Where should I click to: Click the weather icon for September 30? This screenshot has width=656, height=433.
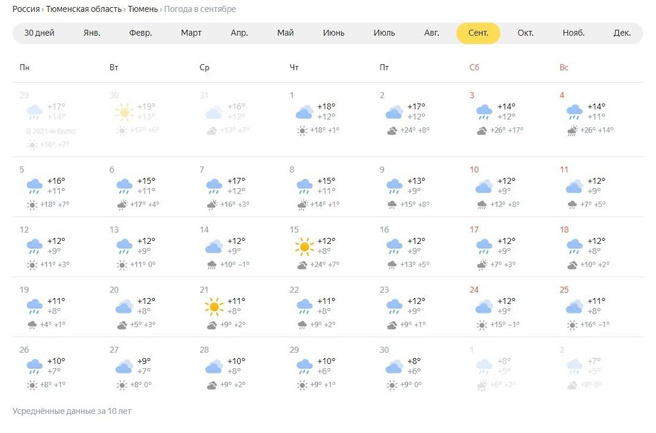tap(394, 366)
